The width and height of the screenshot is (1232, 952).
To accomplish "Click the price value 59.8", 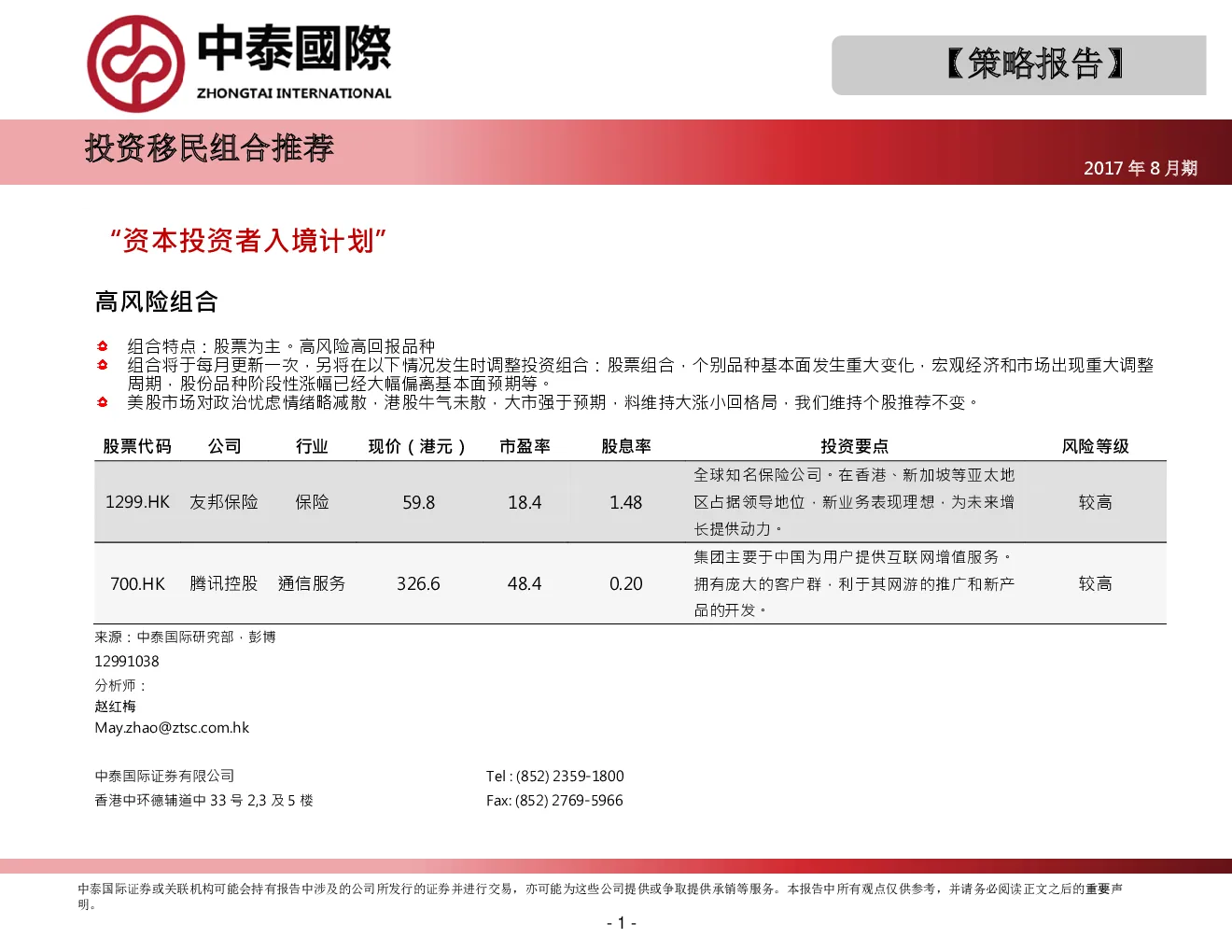I will (418, 502).
